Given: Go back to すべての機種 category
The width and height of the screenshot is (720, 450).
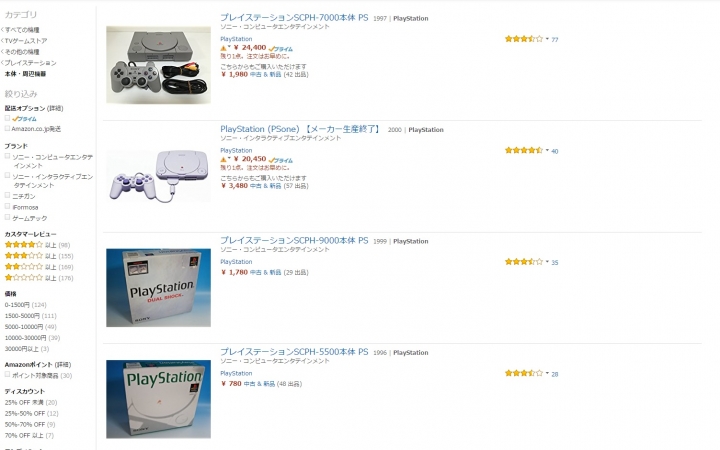Looking at the screenshot, I should [20, 30].
